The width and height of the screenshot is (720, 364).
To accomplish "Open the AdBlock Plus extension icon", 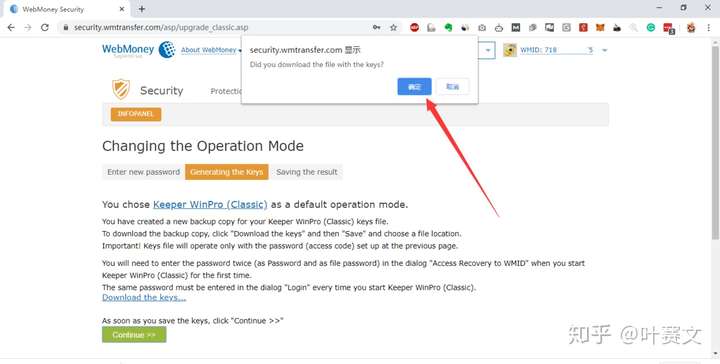I will (x=415, y=28).
